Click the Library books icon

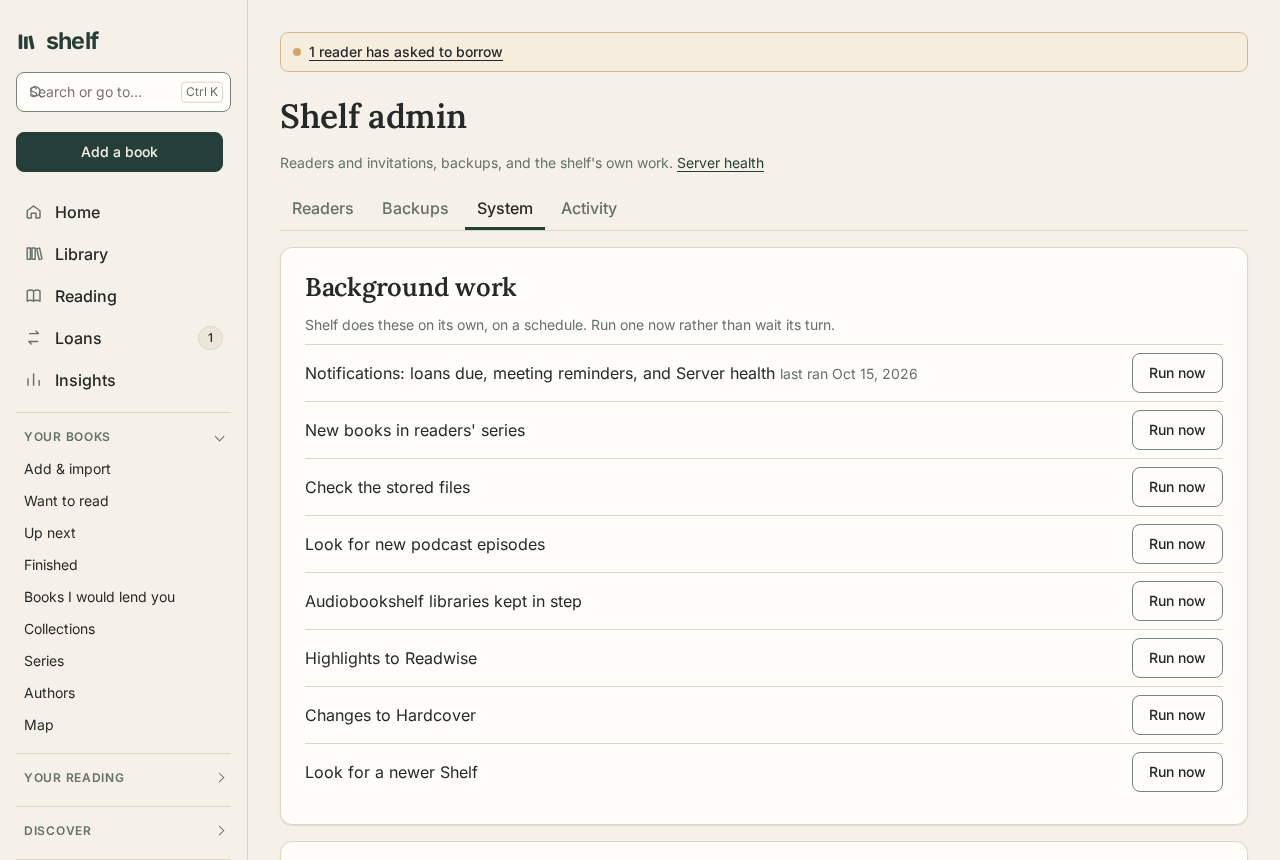coord(34,254)
